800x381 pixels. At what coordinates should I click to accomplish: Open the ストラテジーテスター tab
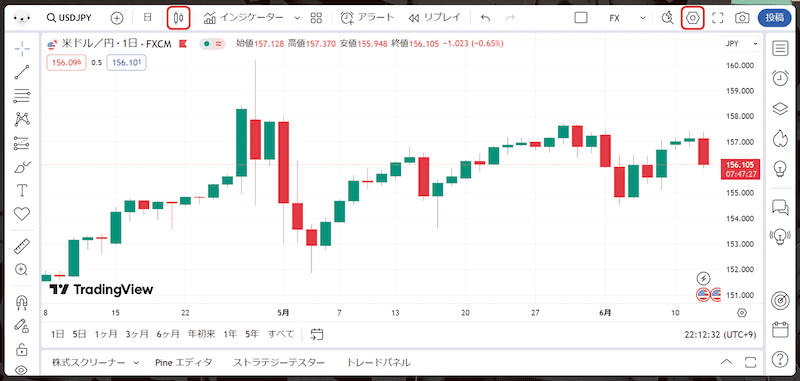pos(279,363)
